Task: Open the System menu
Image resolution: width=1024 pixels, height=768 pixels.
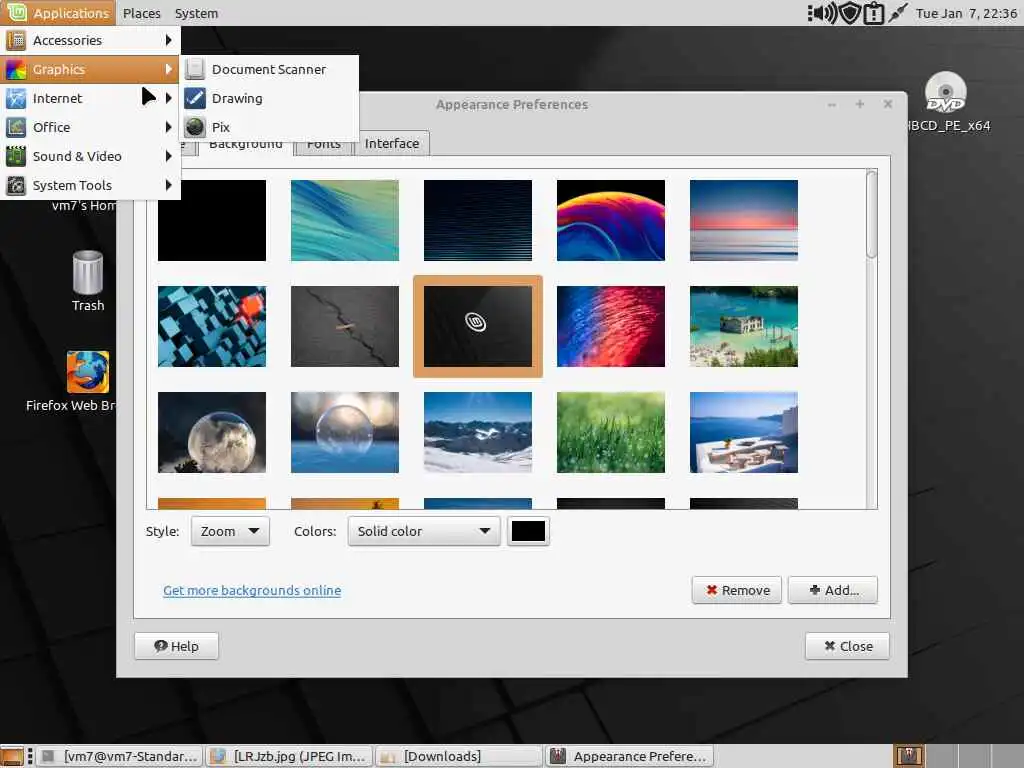Action: coord(196,13)
